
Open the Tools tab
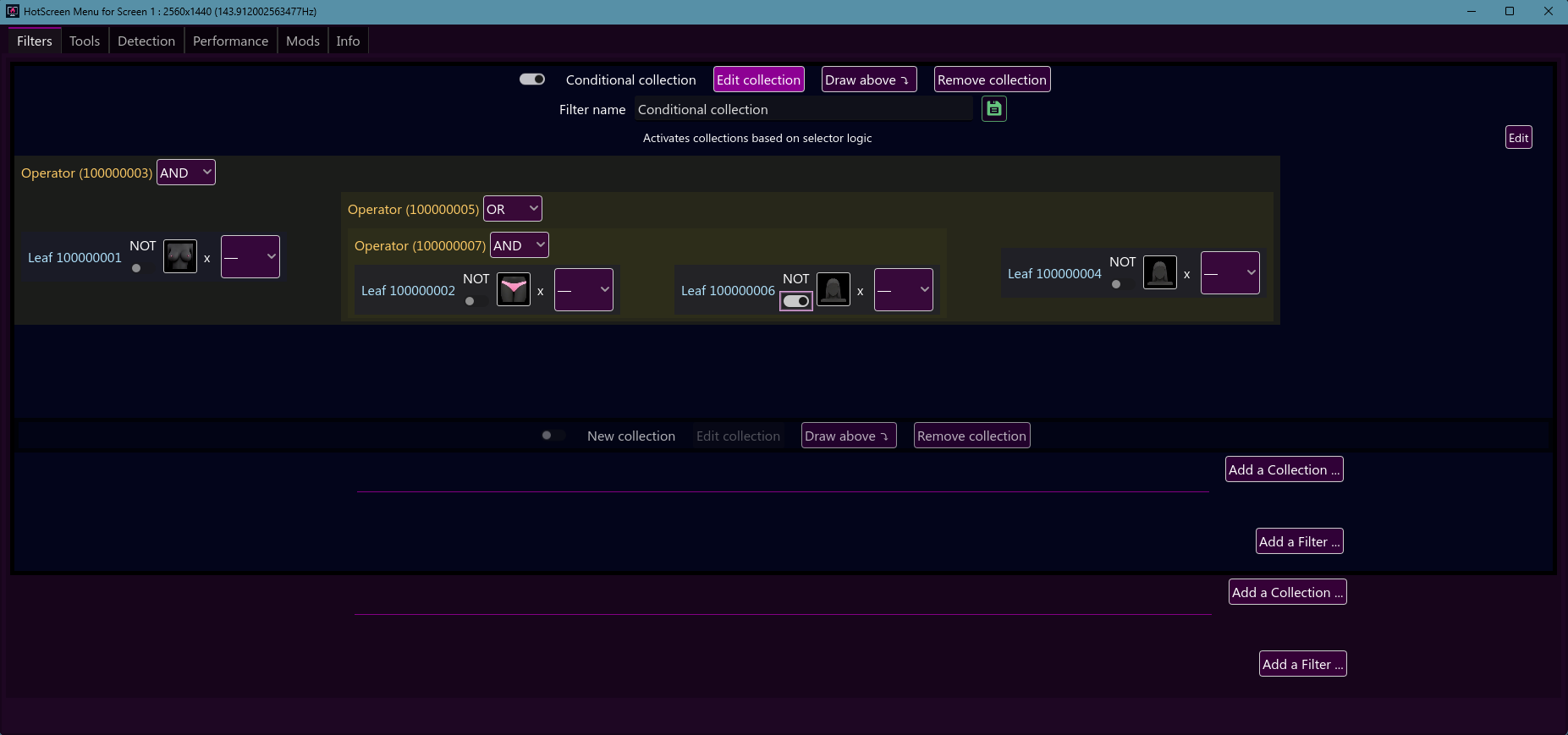tap(85, 41)
